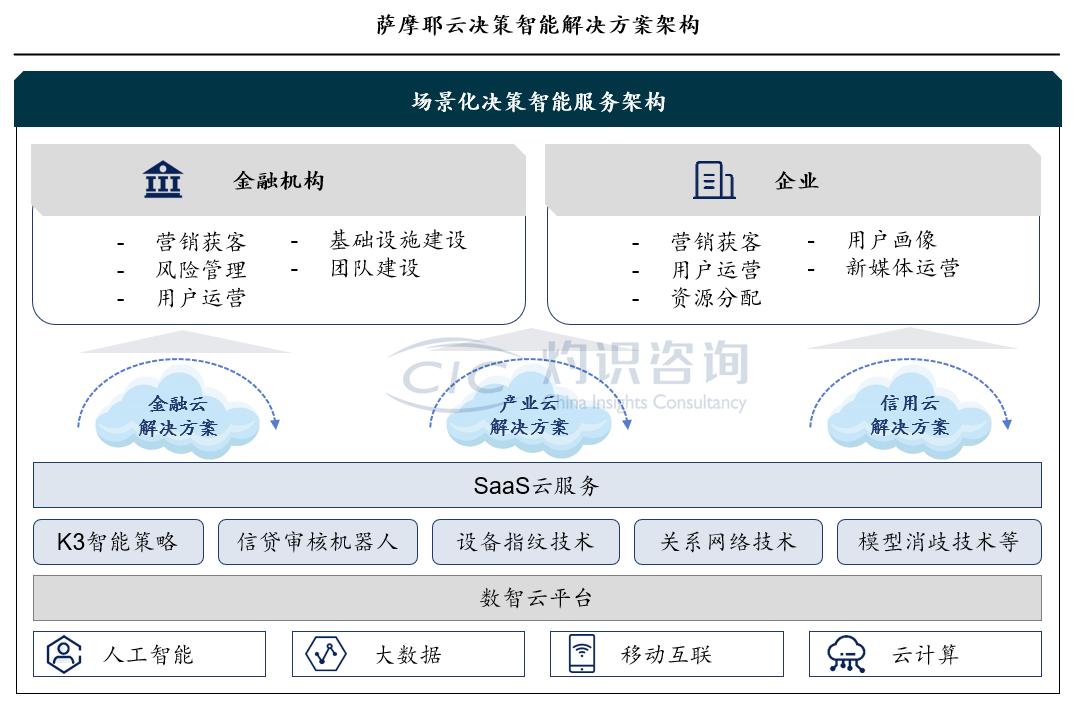Click the 资源分配 item
Screen dimensions: 1078x706
point(716,298)
